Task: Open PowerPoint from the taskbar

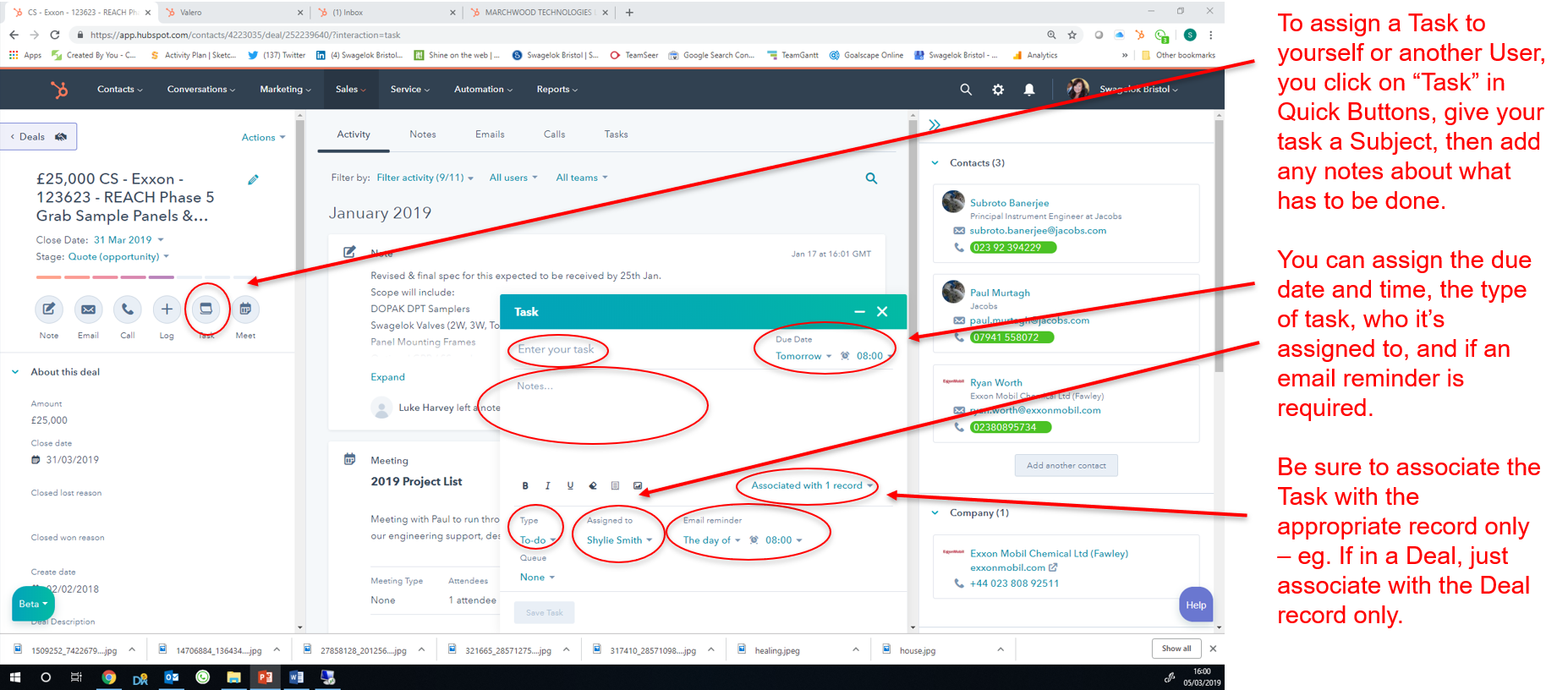Action: pyautogui.click(x=265, y=677)
